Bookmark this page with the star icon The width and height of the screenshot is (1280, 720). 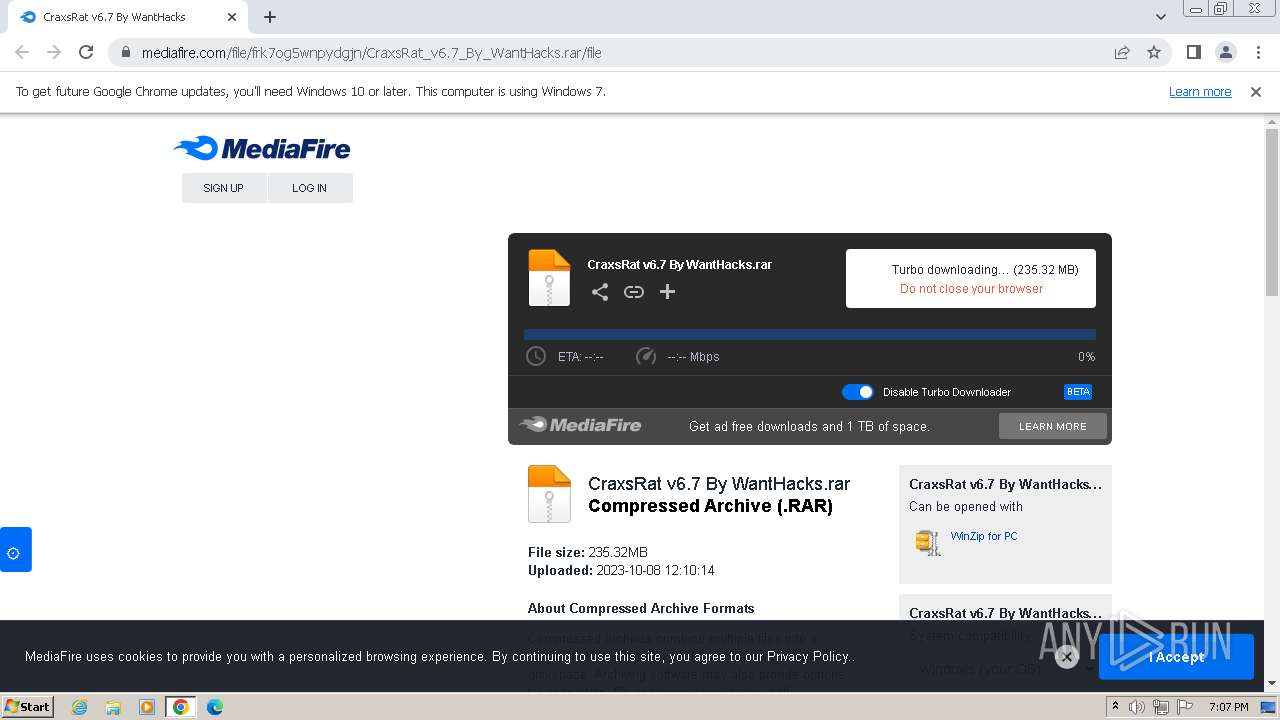pyautogui.click(x=1154, y=52)
